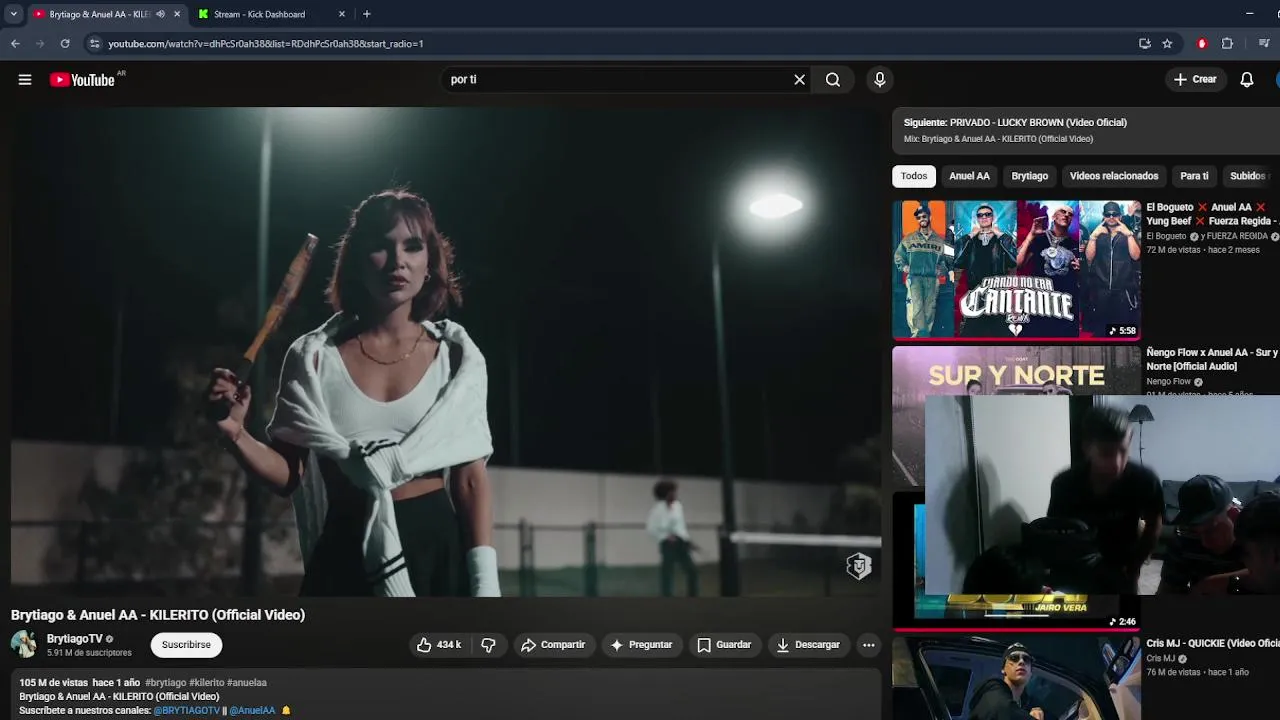Dislike the KILERITO video

[x=488, y=645]
